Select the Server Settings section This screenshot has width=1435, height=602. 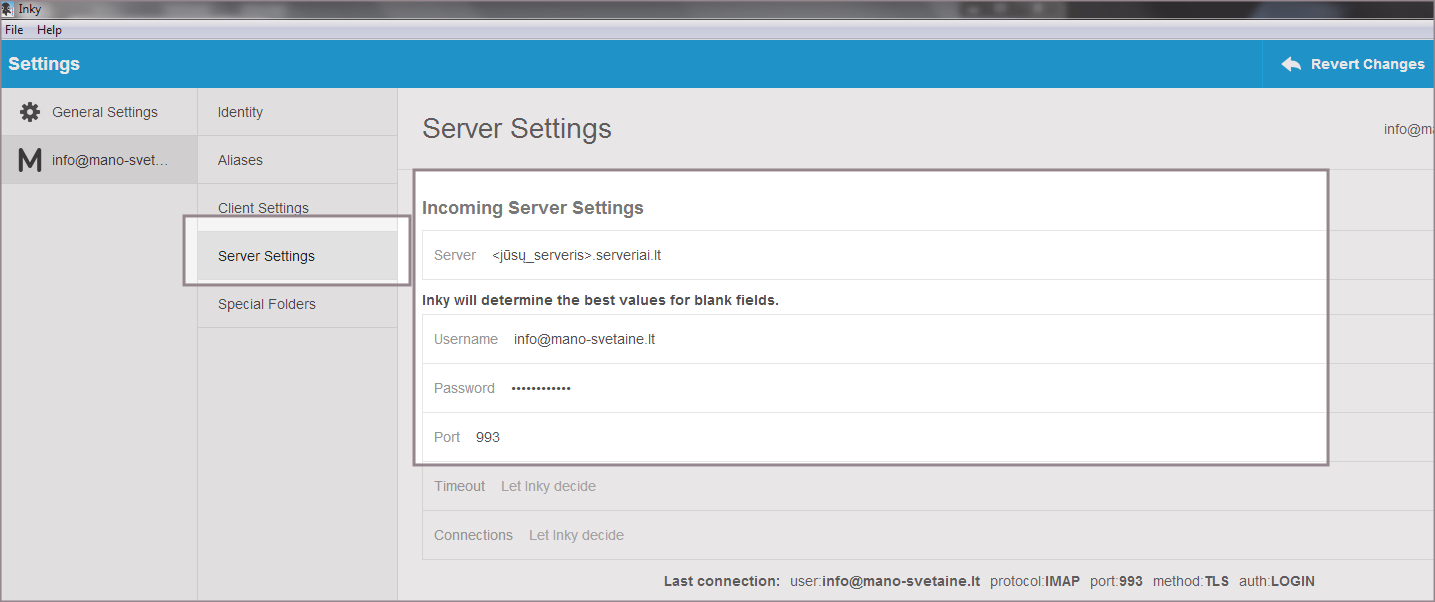266,256
